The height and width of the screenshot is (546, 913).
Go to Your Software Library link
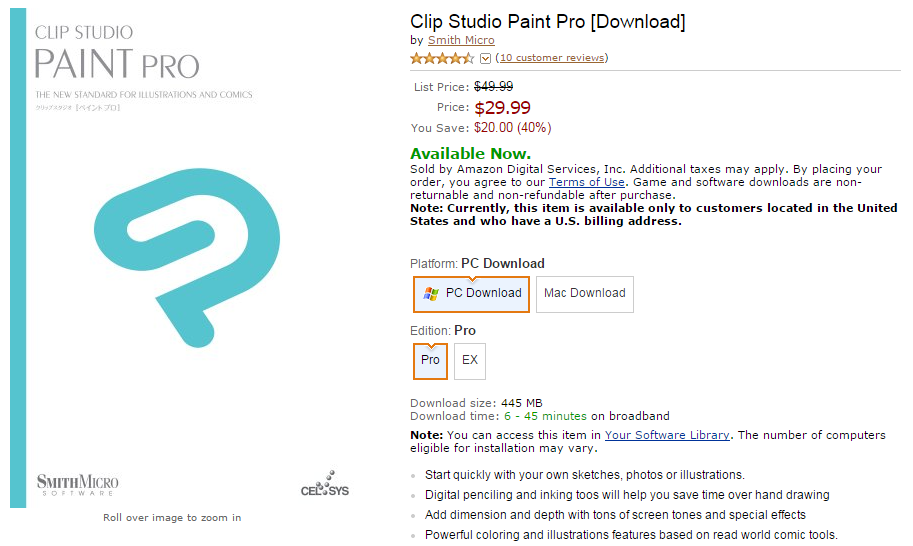coord(668,435)
